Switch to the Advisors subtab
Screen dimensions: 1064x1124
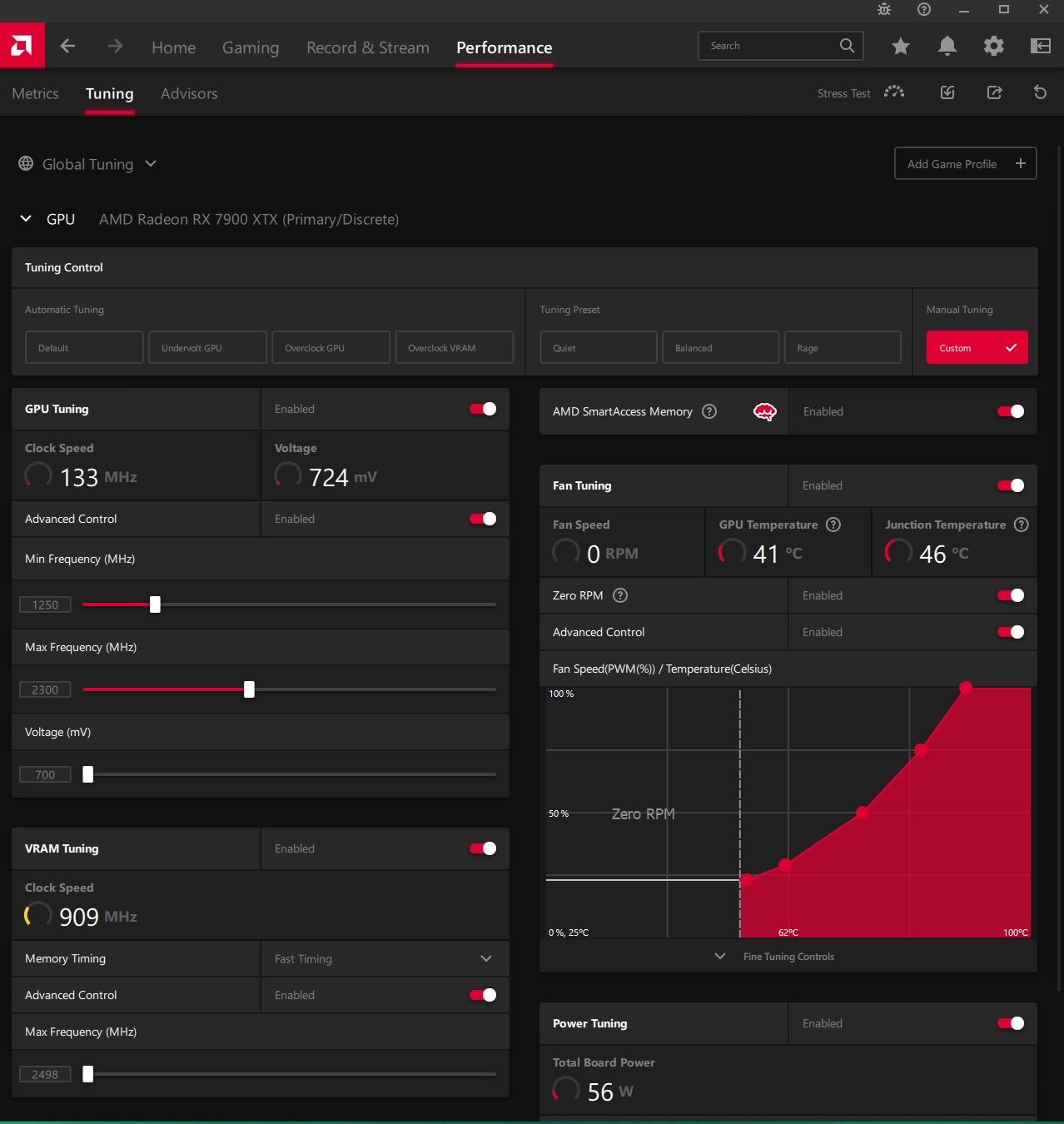click(189, 93)
